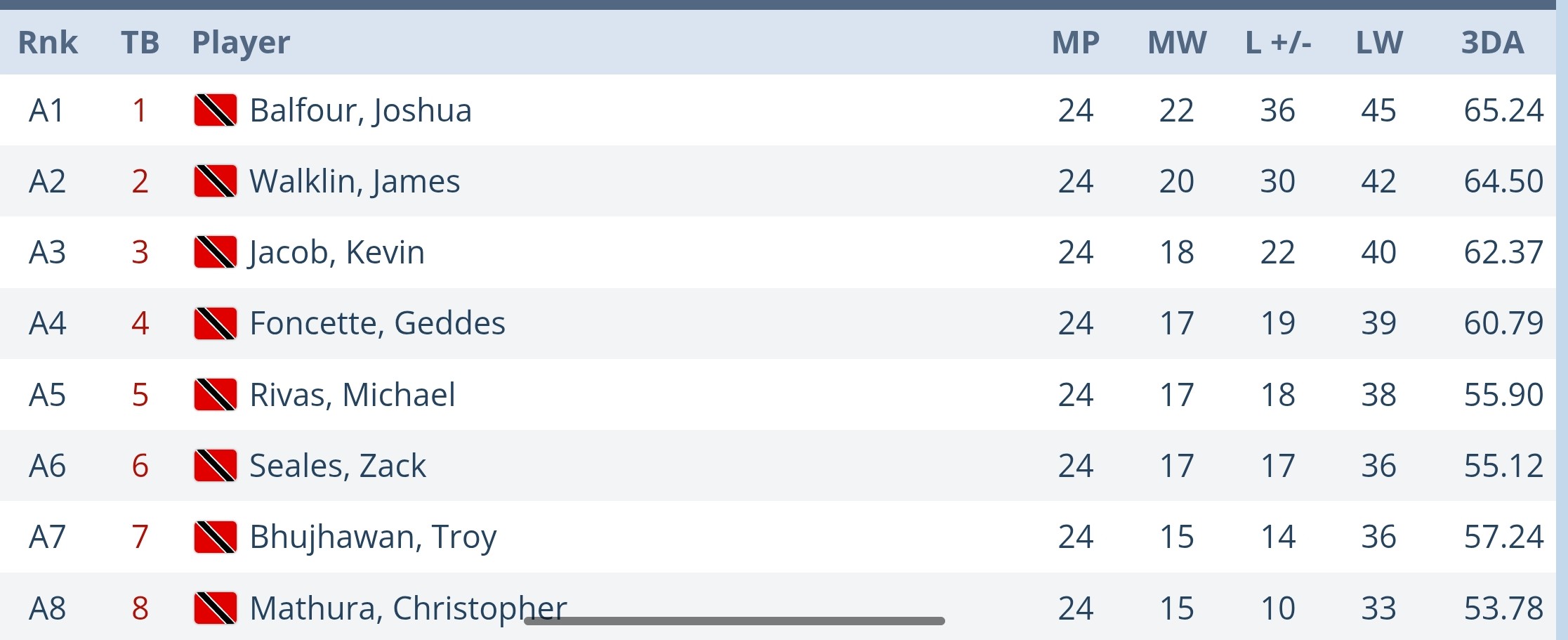The height and width of the screenshot is (640, 1568).
Task: Click the L +/- column header
Action: [1278, 43]
